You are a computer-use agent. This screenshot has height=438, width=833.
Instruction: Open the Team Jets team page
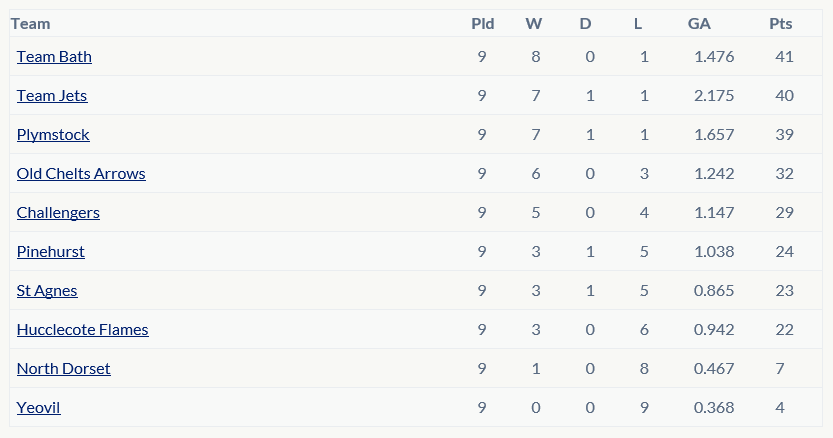(52, 96)
